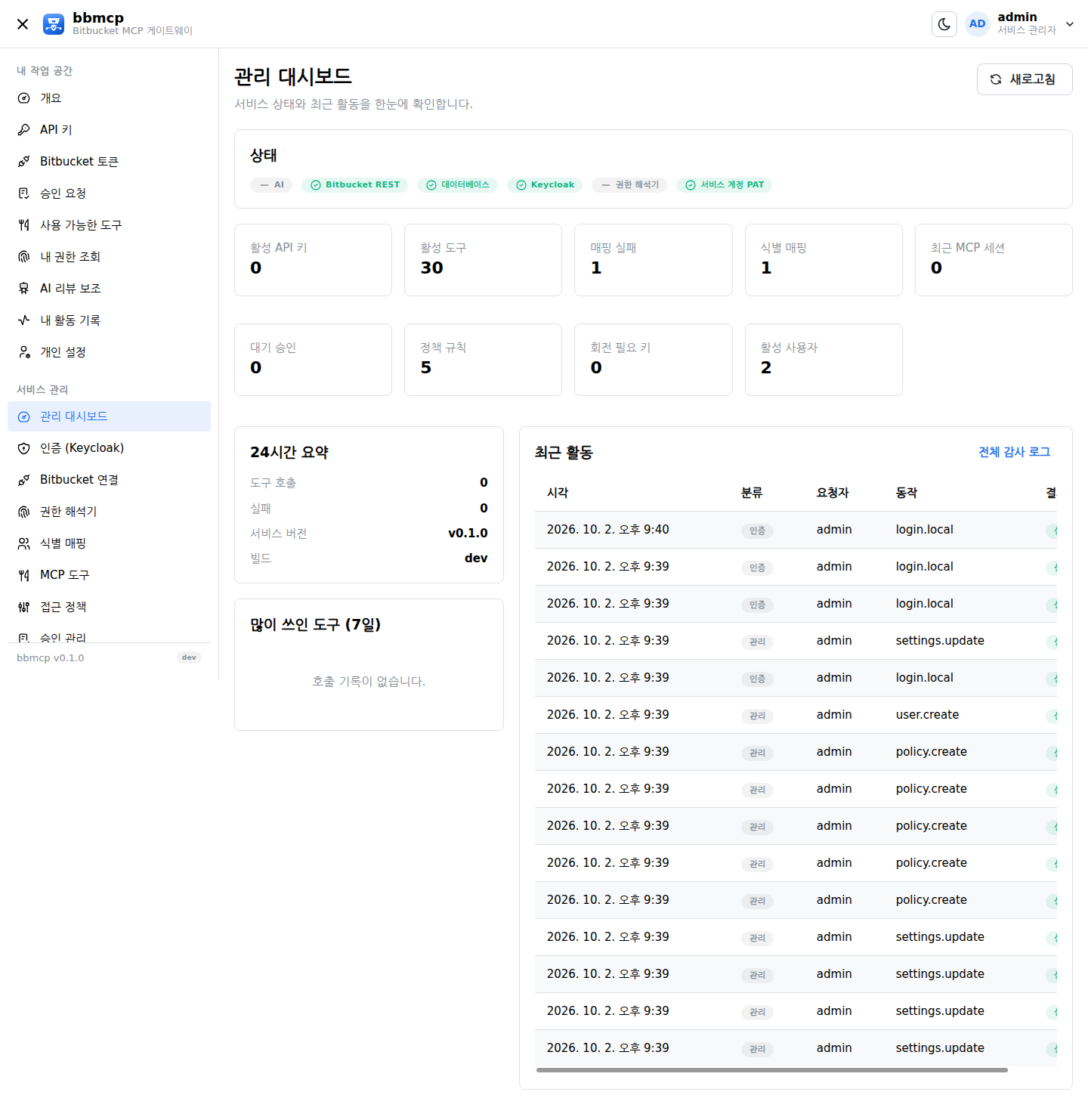Viewport: 1088px width, 1120px height.
Task: Click the utensils icon beside 사용 가능한 도구
Action: click(x=24, y=225)
